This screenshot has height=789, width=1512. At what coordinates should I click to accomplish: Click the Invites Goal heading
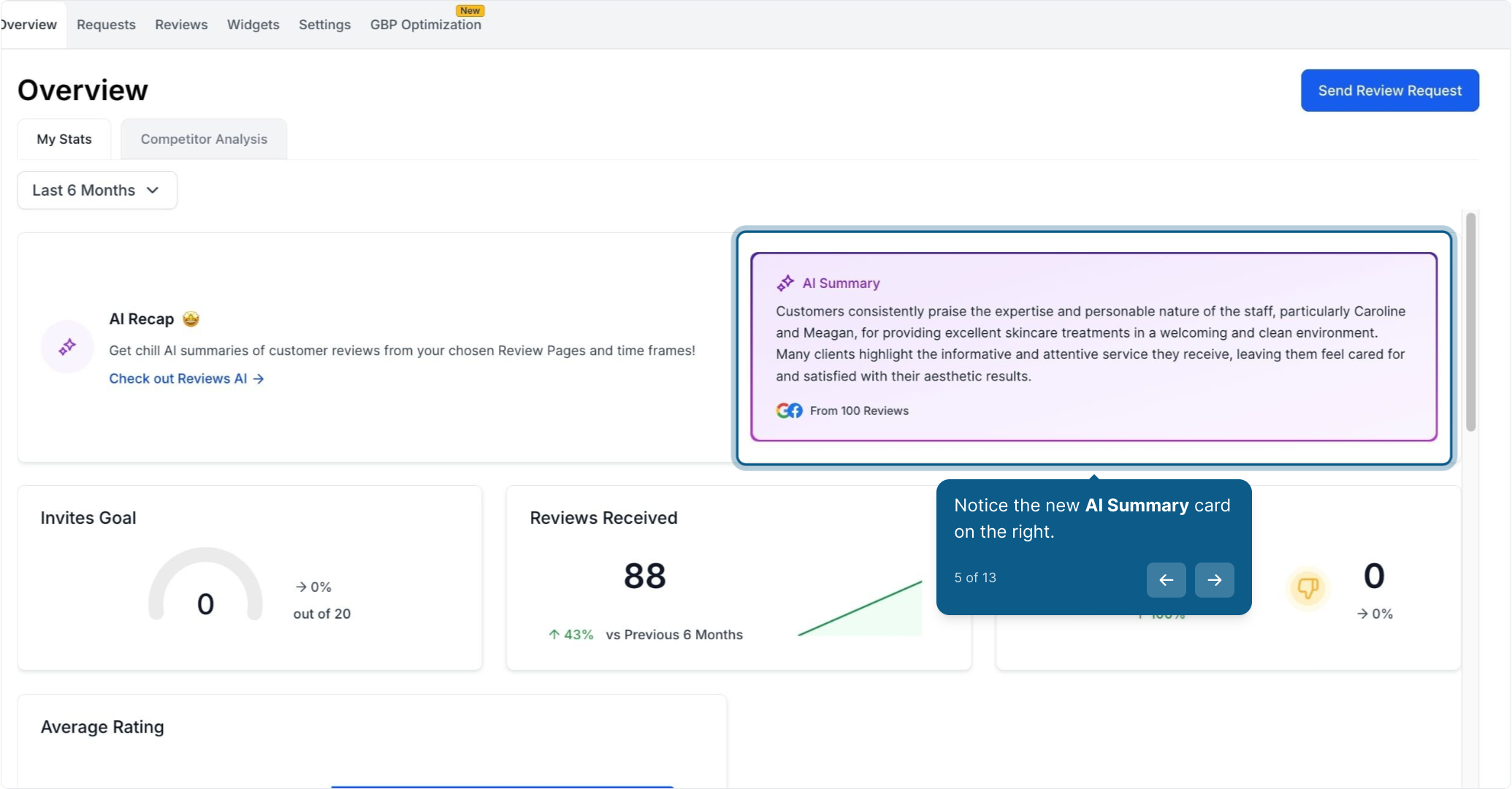pos(88,518)
